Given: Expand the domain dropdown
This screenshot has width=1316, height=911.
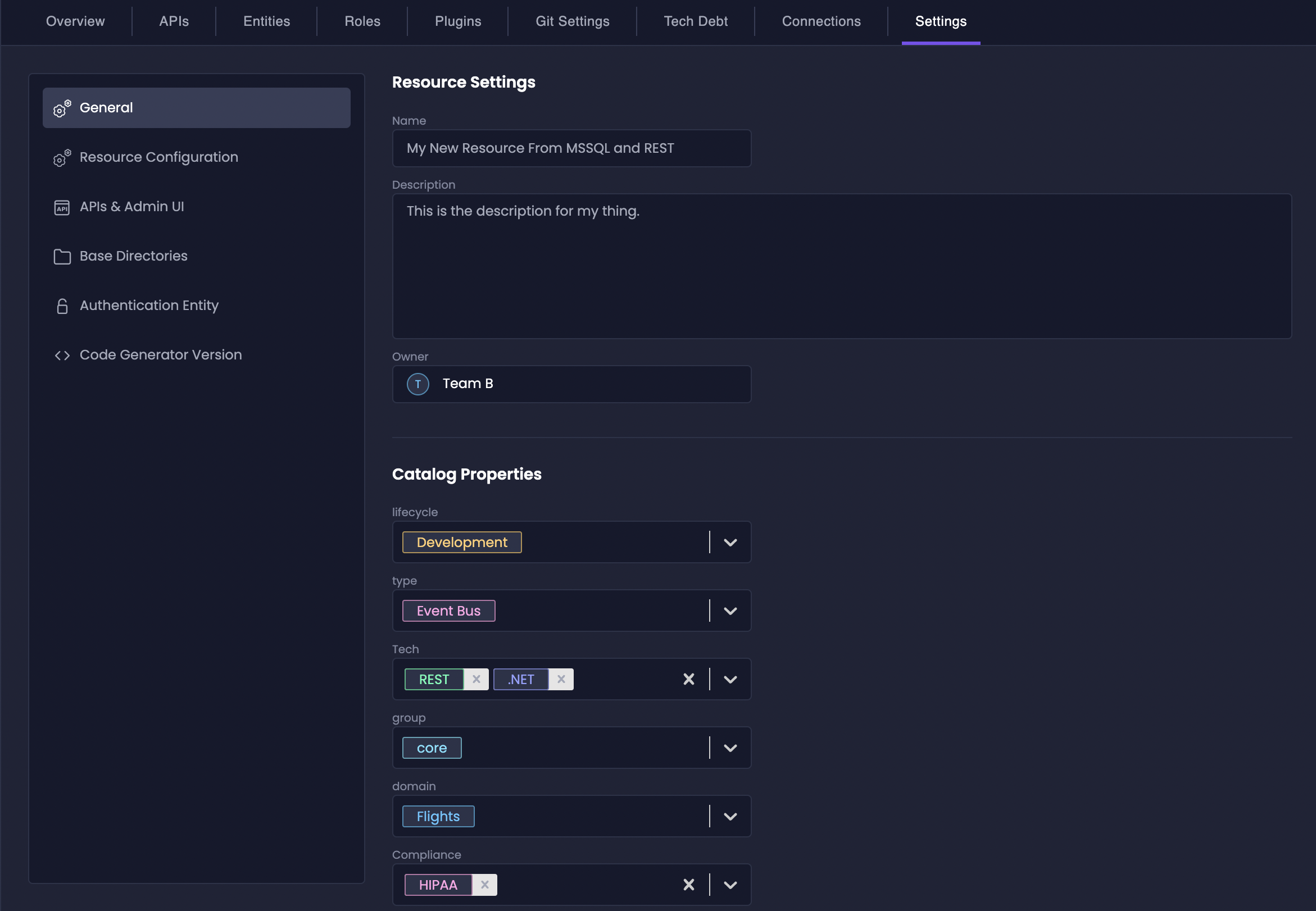Looking at the screenshot, I should click(x=730, y=816).
